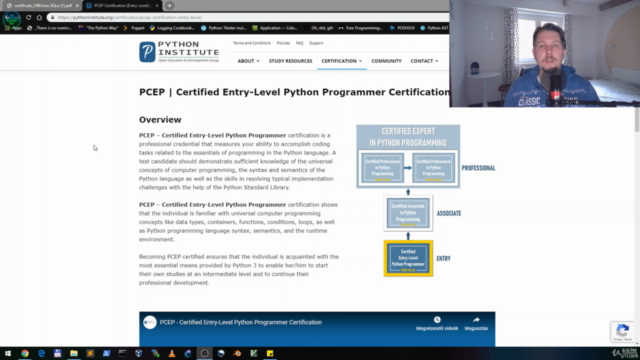Open the COMMUNITY menu item
This screenshot has height=360, width=640.
387,61
